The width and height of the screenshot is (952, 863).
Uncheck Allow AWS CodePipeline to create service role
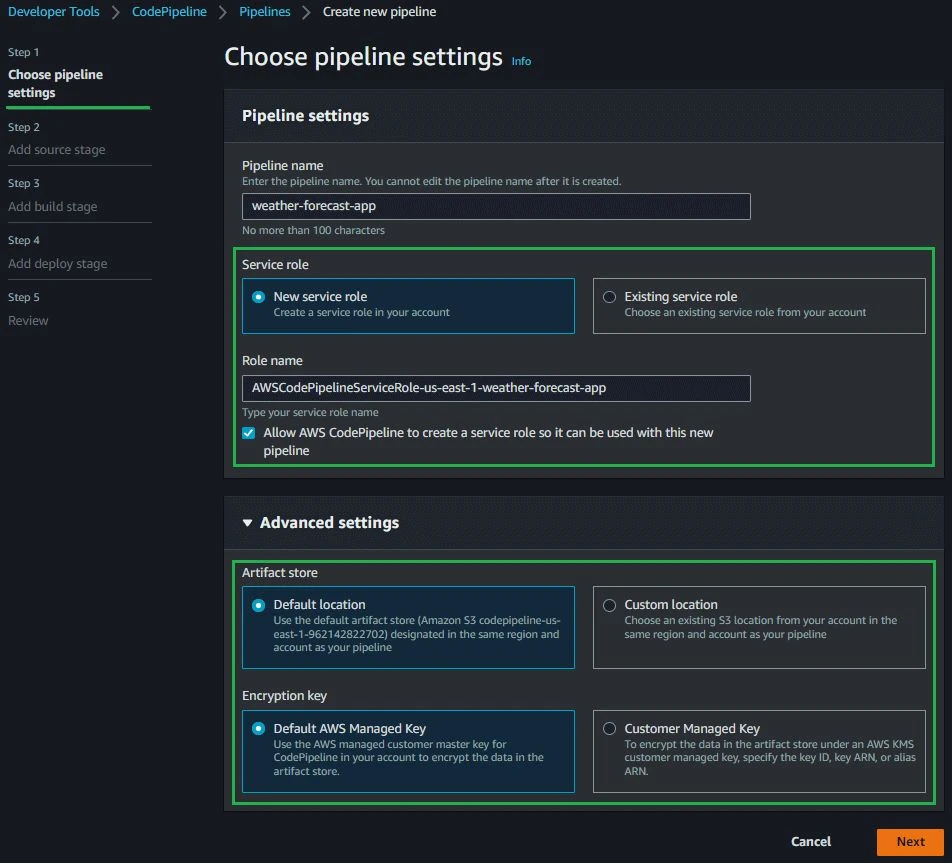pos(248,433)
